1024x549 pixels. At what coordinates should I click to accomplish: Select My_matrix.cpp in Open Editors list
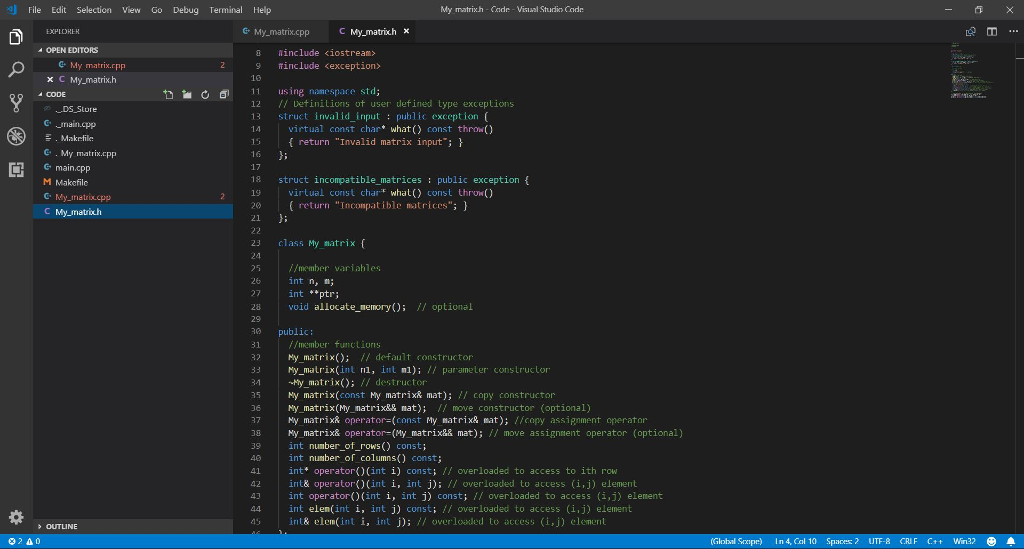tap(133, 65)
